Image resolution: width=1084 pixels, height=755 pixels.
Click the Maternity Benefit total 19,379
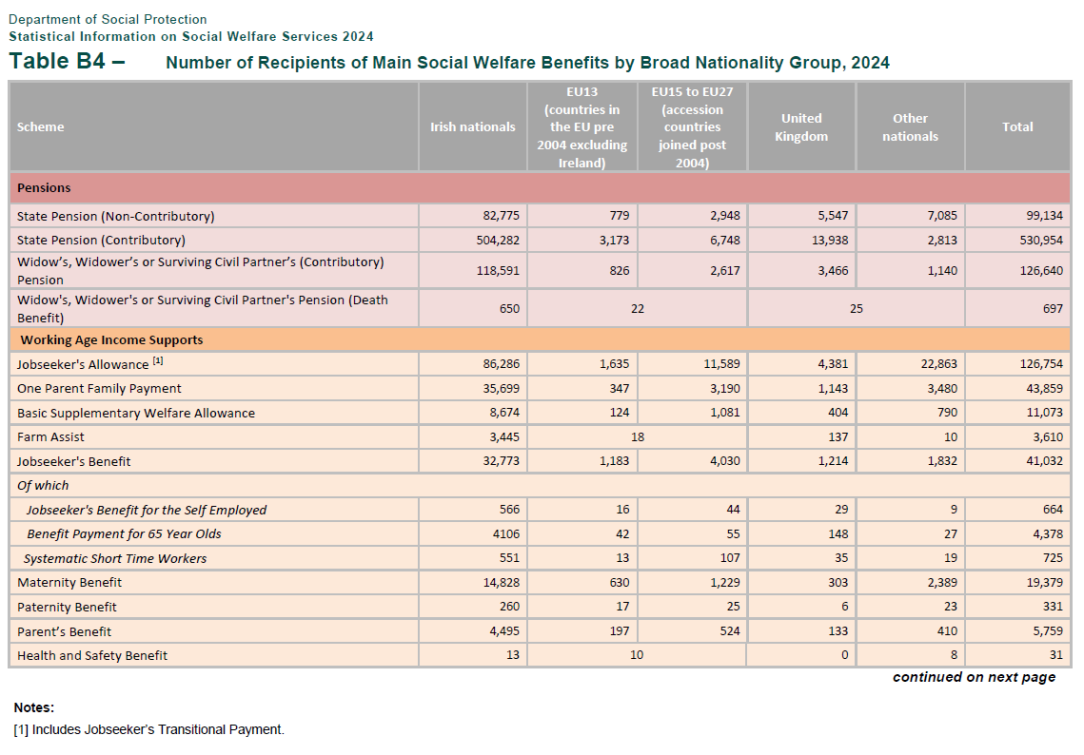tap(1044, 582)
